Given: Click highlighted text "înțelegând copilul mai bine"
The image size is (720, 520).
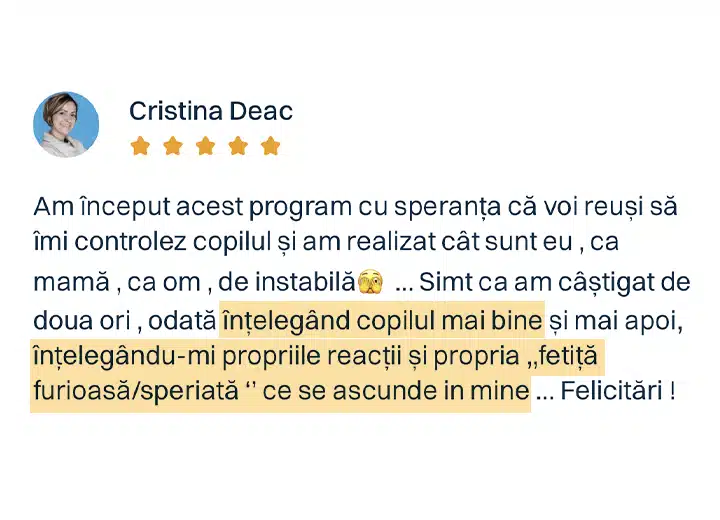Looking at the screenshot, I should tap(381, 321).
